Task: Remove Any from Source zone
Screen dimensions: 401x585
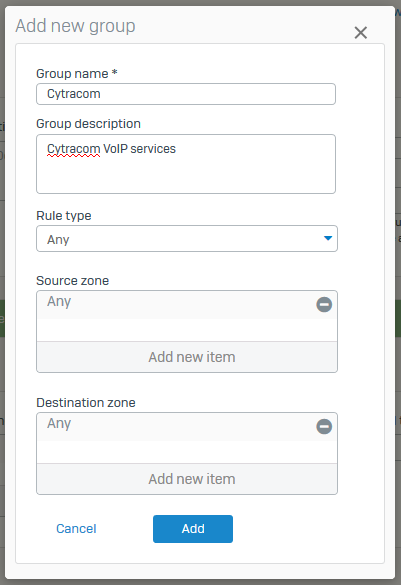Action: click(324, 304)
